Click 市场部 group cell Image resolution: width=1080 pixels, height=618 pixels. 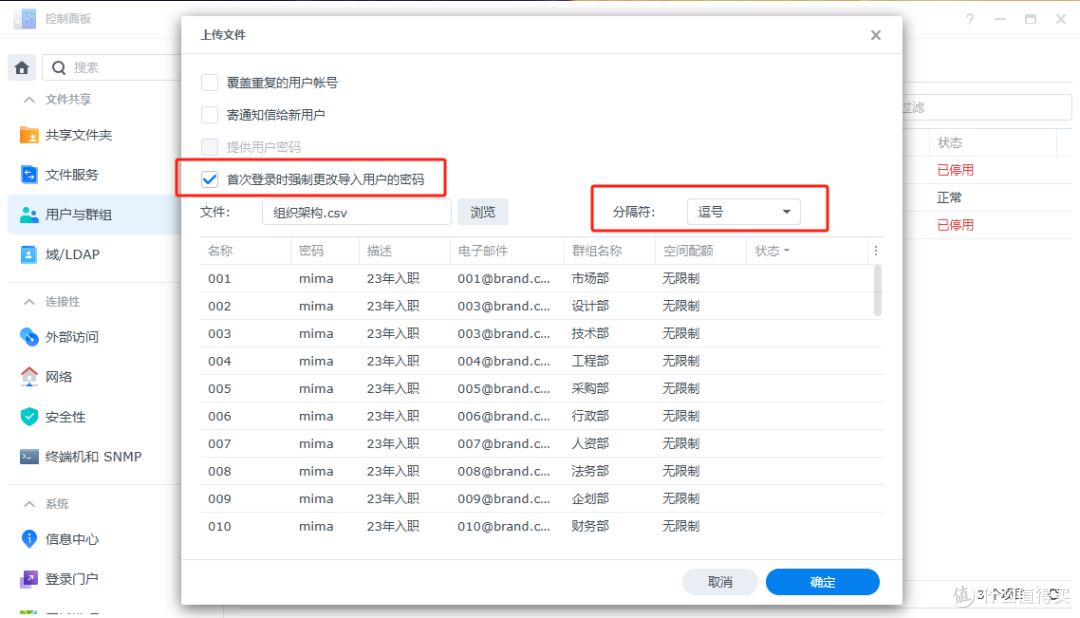(590, 278)
